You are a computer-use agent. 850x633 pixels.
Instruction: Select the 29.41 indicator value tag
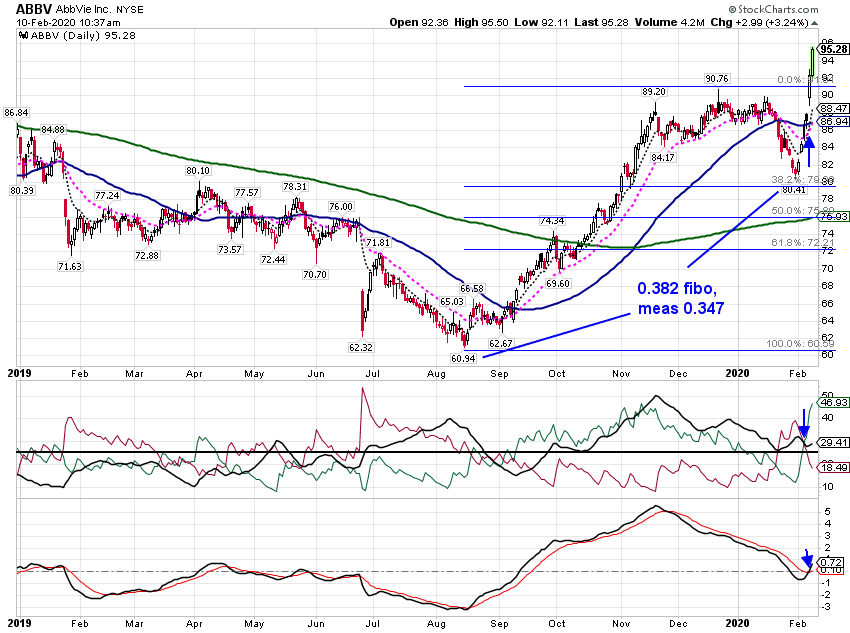coord(834,443)
